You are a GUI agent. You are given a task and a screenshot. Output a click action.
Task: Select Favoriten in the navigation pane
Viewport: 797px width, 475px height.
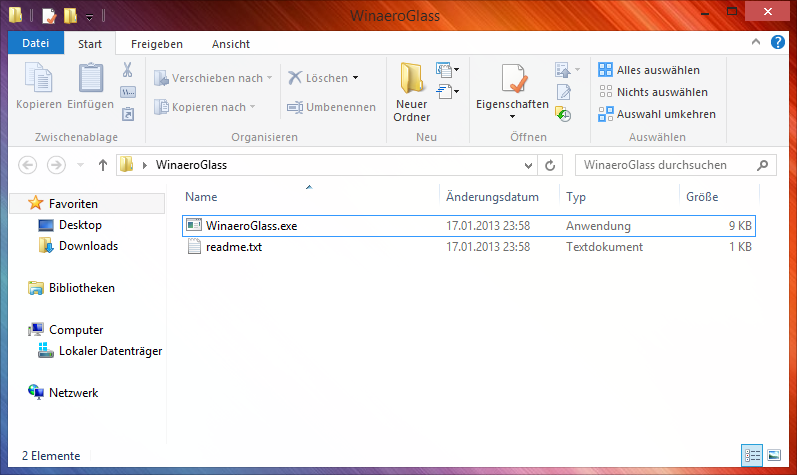(73, 204)
